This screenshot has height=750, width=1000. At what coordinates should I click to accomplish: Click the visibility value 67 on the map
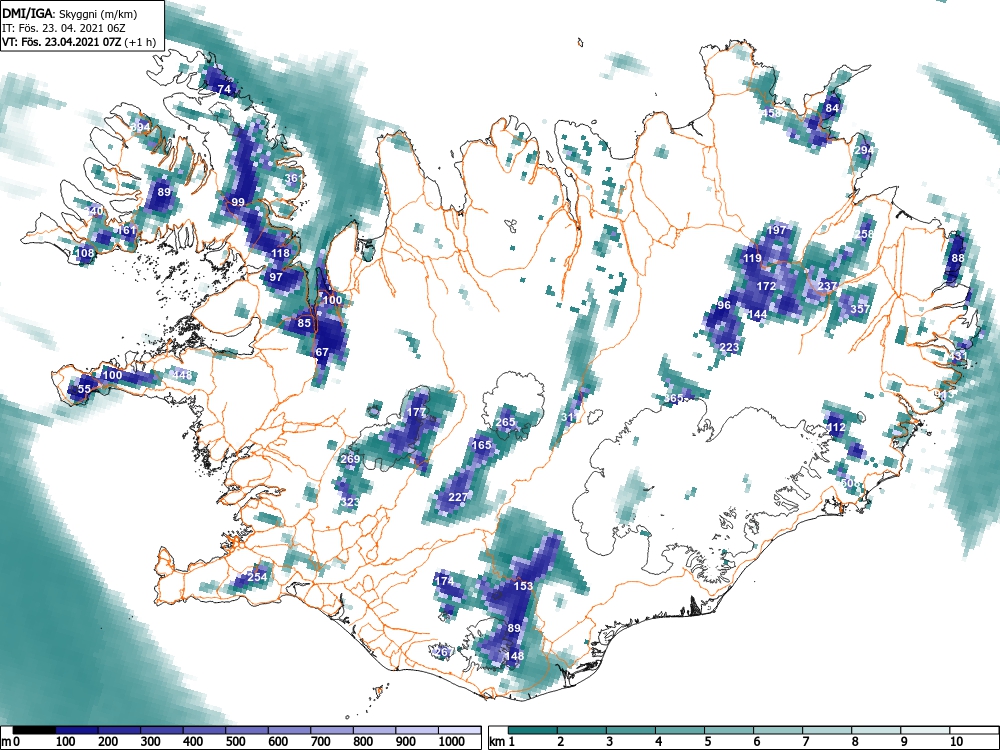pyautogui.click(x=322, y=351)
